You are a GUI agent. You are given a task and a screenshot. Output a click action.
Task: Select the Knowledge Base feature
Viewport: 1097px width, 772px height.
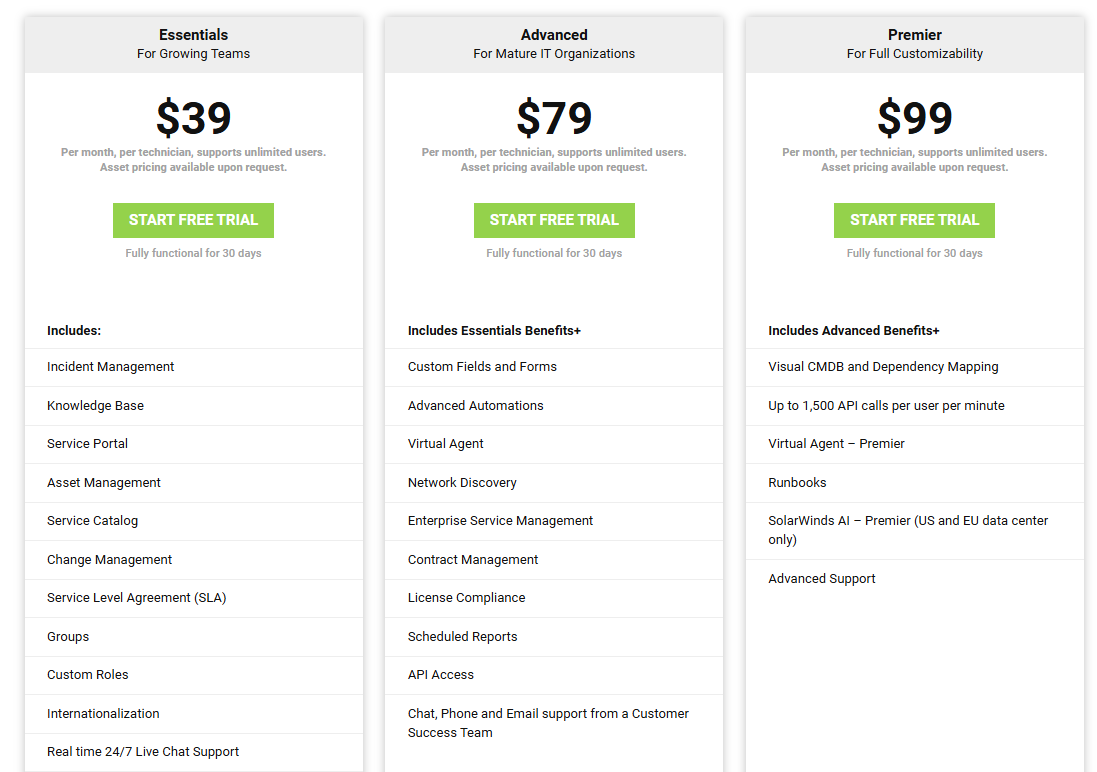click(95, 406)
